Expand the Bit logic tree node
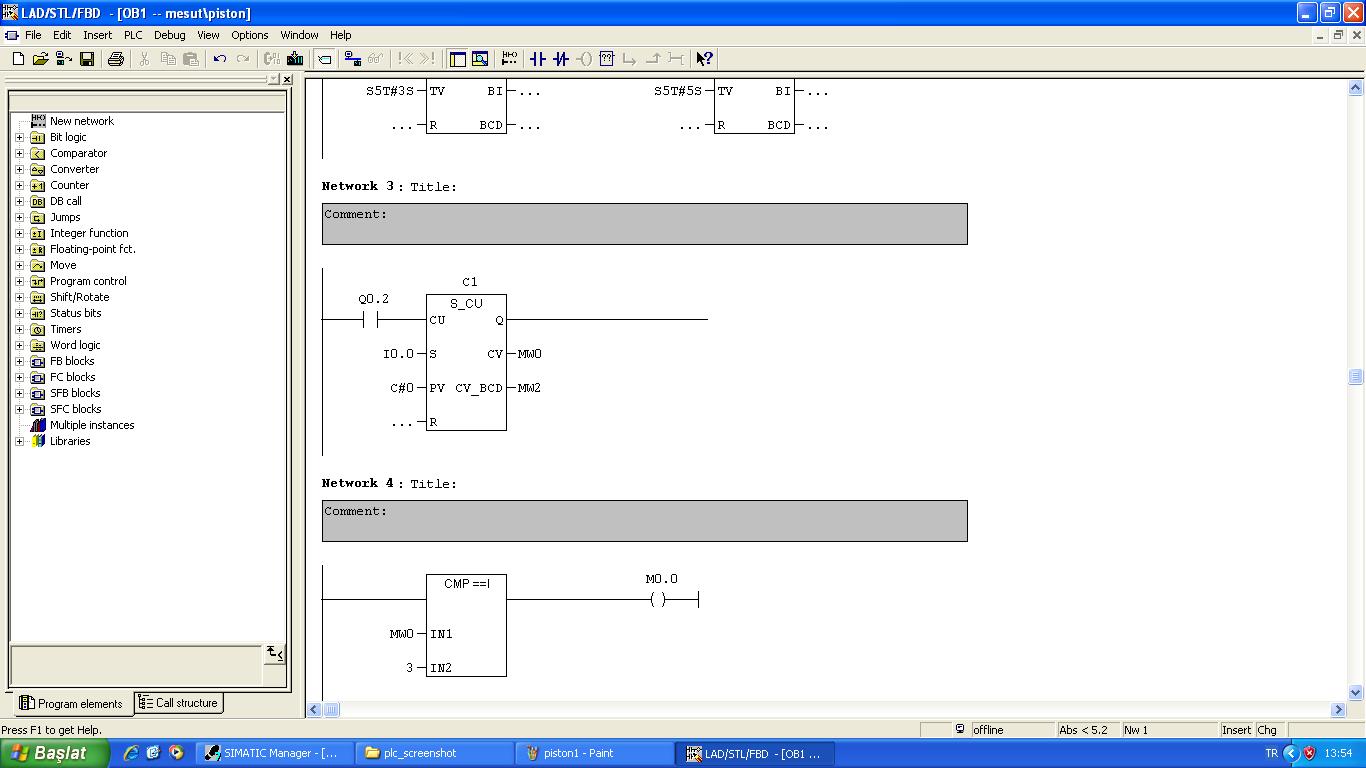Viewport: 1366px width, 768px height. 19,137
